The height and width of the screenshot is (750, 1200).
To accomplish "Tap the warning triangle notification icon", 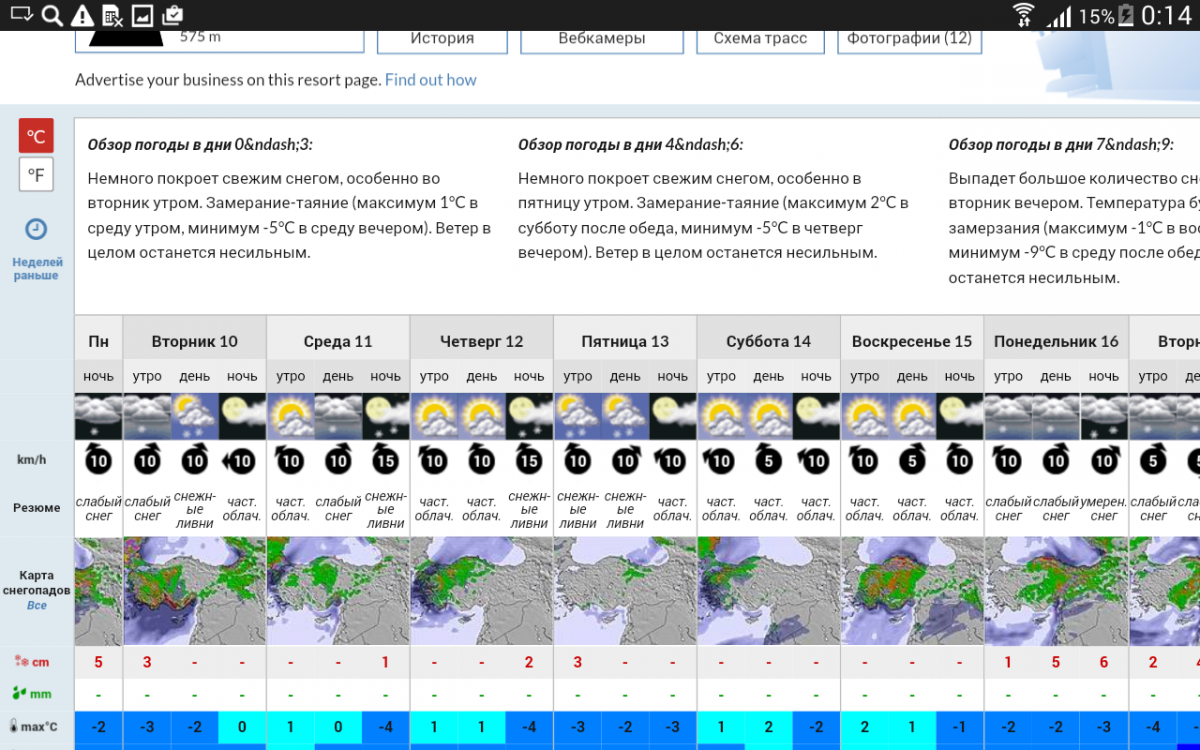I will (83, 15).
